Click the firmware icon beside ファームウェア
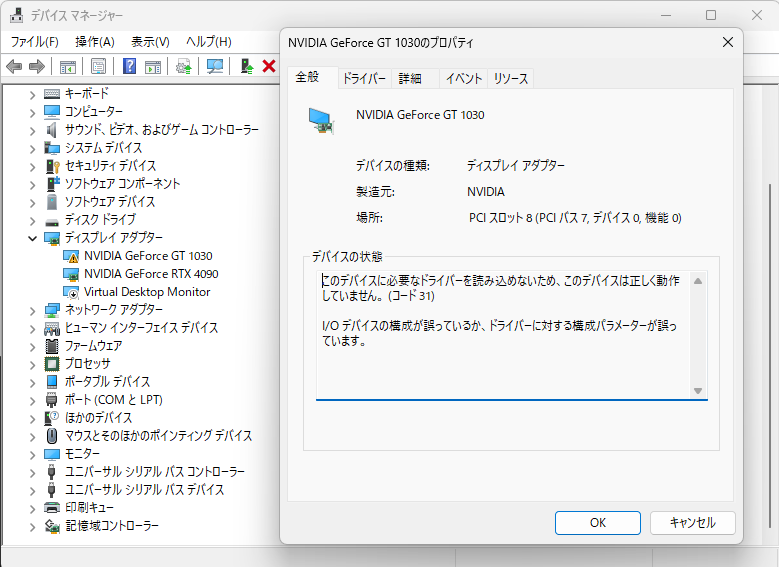Viewport: 779px width, 567px height. [52, 346]
